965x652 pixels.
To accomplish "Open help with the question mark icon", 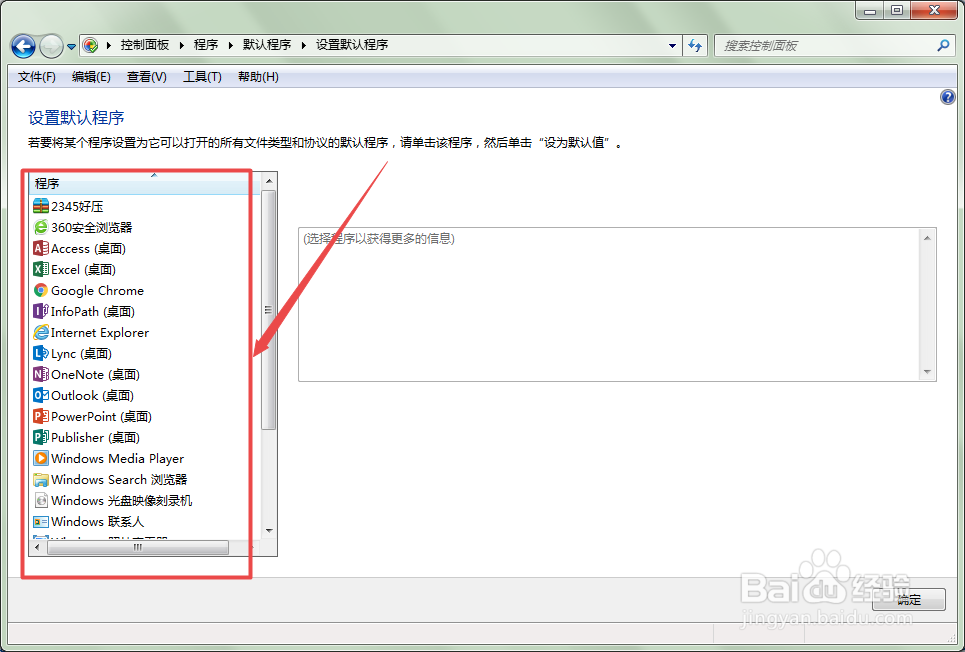I will point(948,97).
